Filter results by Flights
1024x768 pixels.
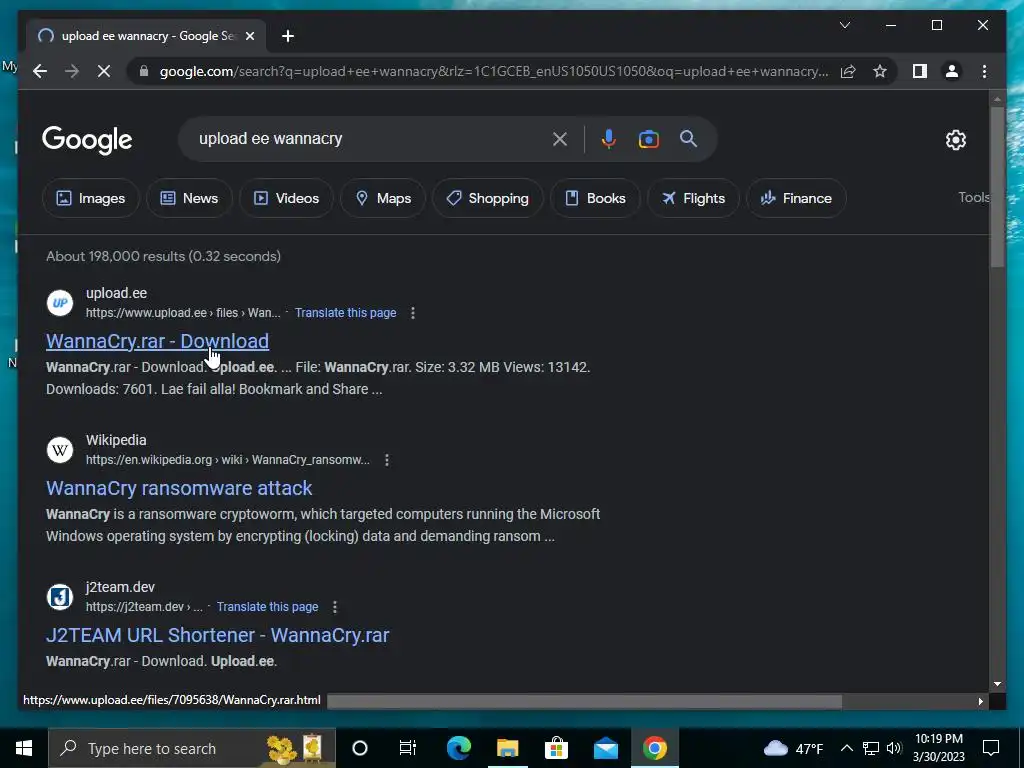coord(693,198)
